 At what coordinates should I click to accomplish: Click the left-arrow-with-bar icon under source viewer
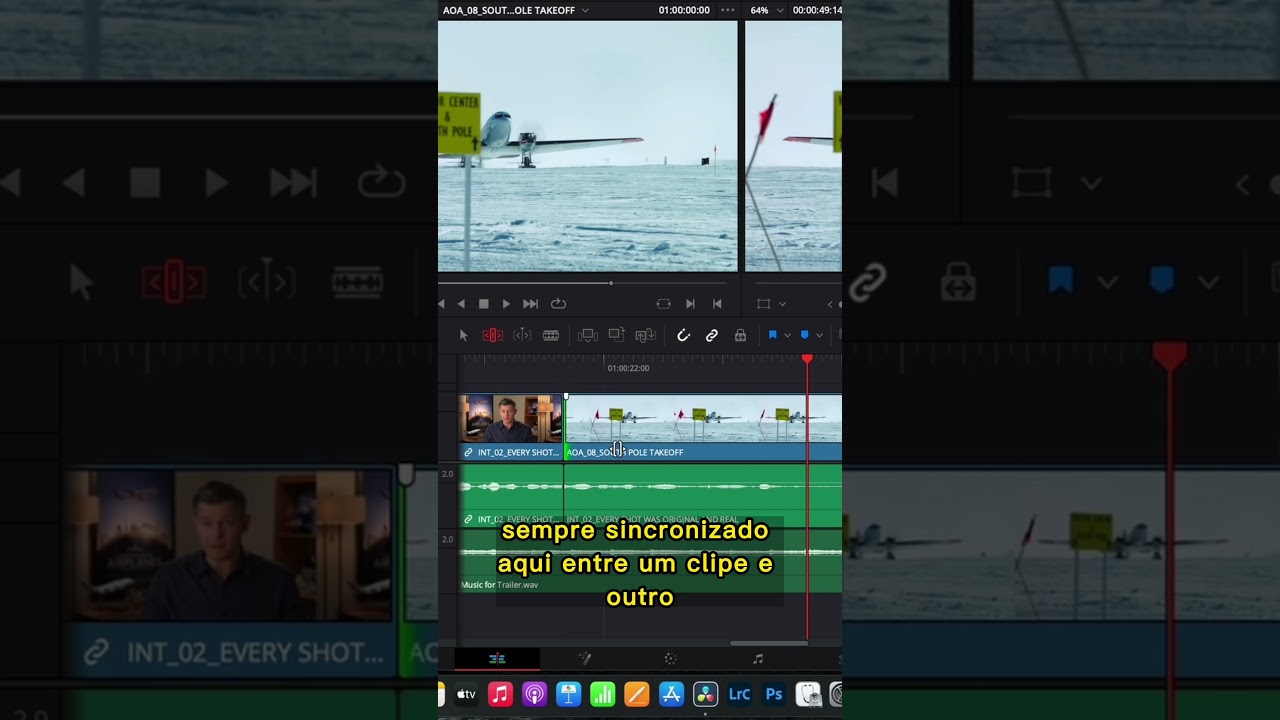tap(717, 304)
